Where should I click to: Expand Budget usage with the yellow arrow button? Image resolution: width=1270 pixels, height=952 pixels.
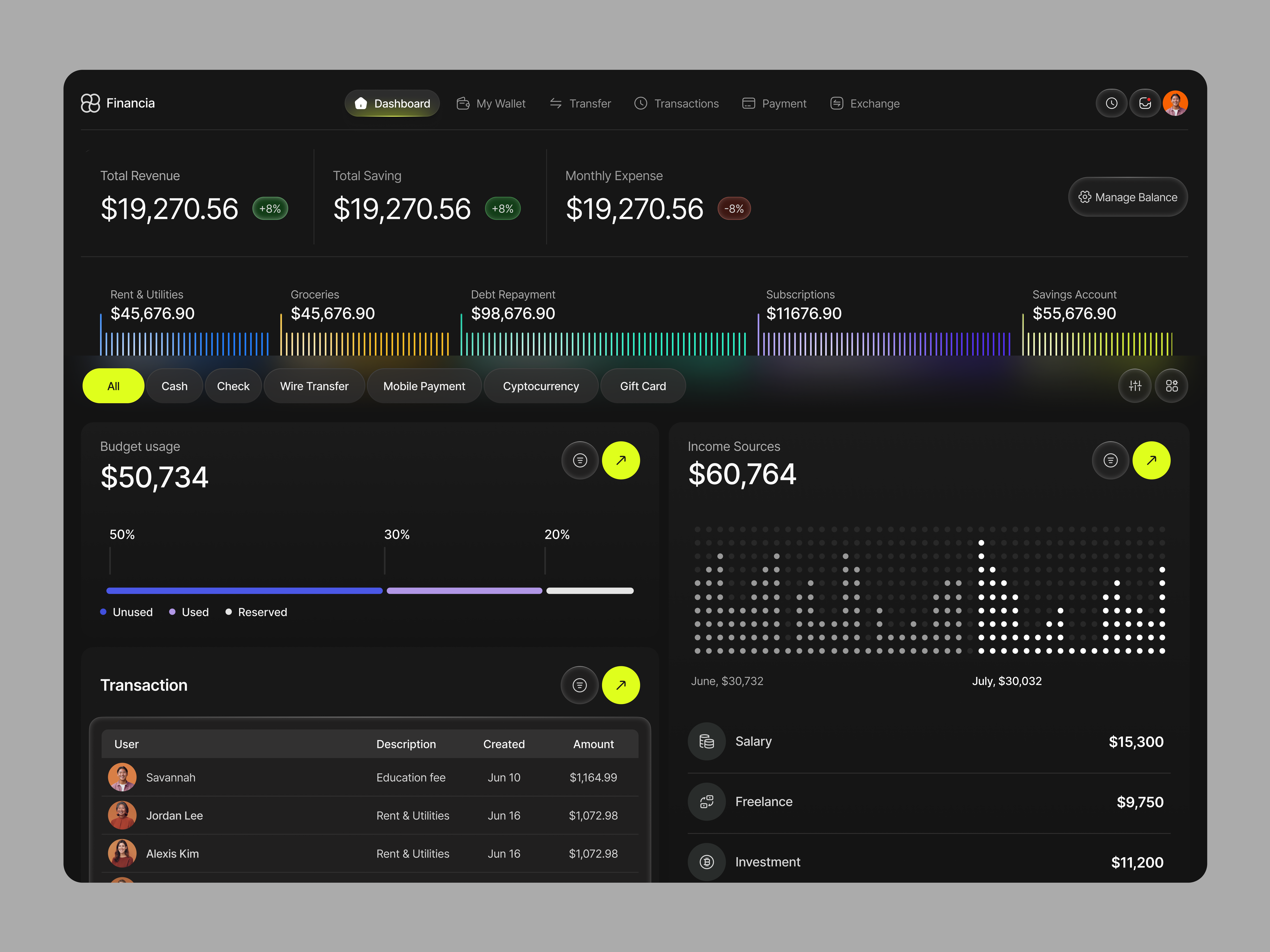(x=621, y=460)
